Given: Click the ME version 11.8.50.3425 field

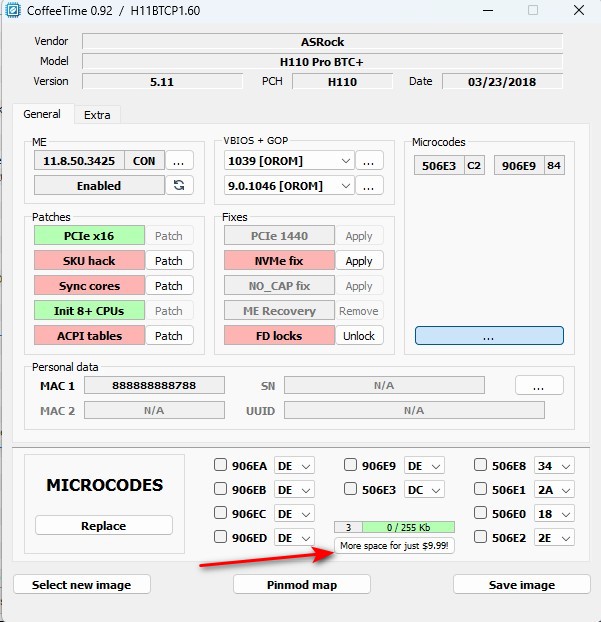Looking at the screenshot, I should [79, 161].
